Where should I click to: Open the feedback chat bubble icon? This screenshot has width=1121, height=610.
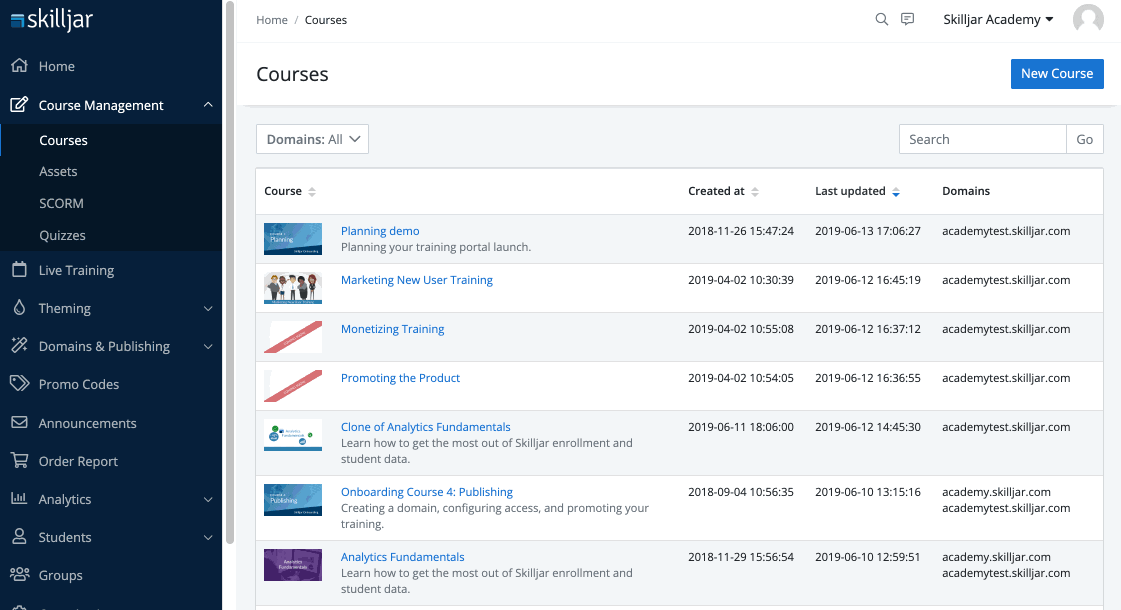(x=908, y=19)
